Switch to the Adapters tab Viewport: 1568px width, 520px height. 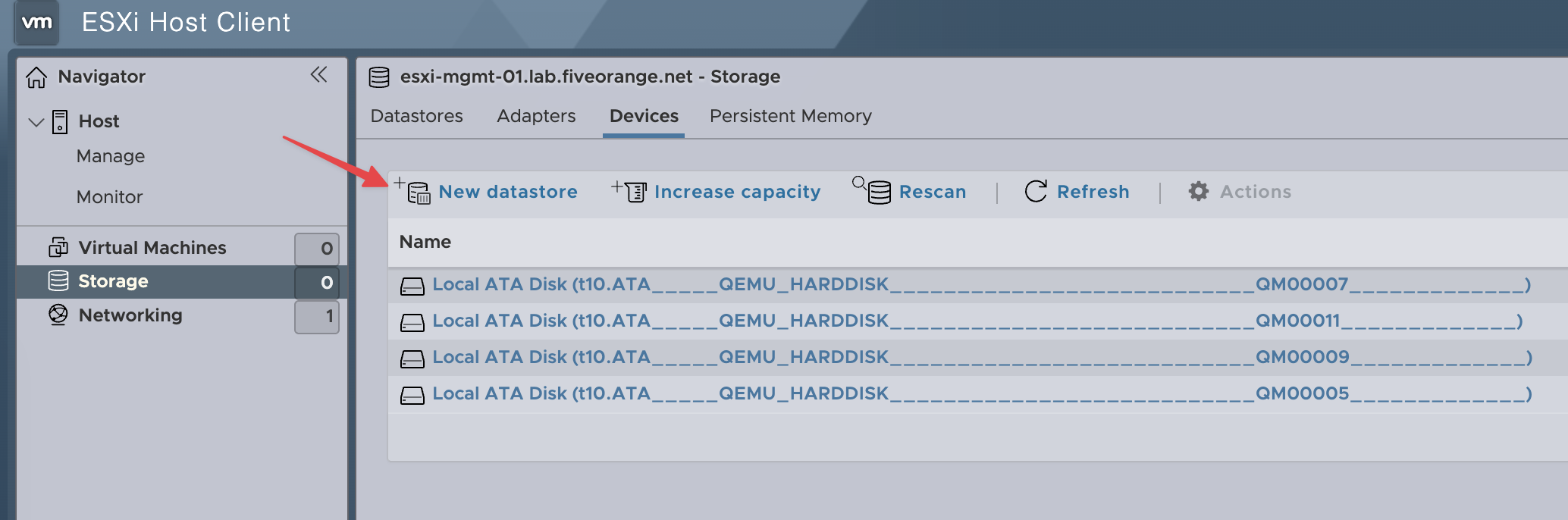click(x=536, y=116)
